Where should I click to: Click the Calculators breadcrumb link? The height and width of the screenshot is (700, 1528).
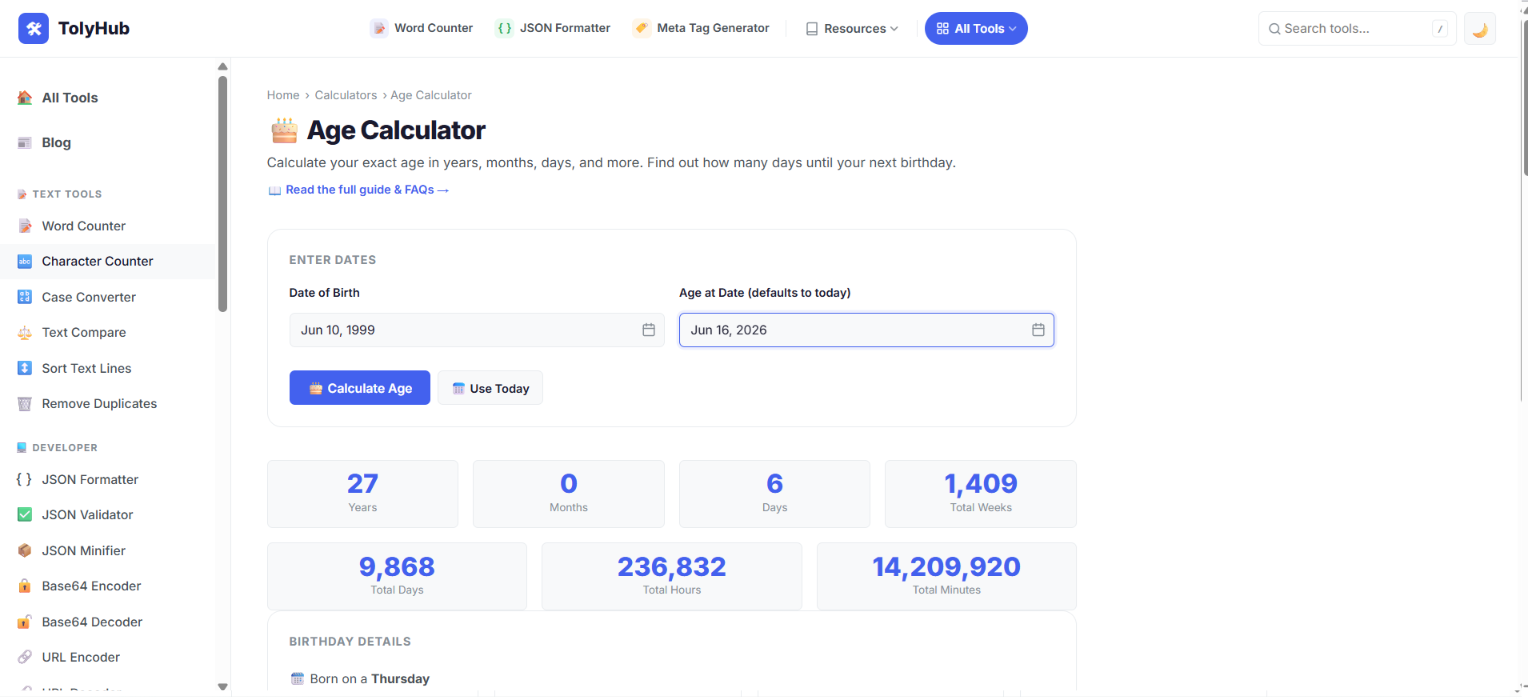tap(346, 95)
